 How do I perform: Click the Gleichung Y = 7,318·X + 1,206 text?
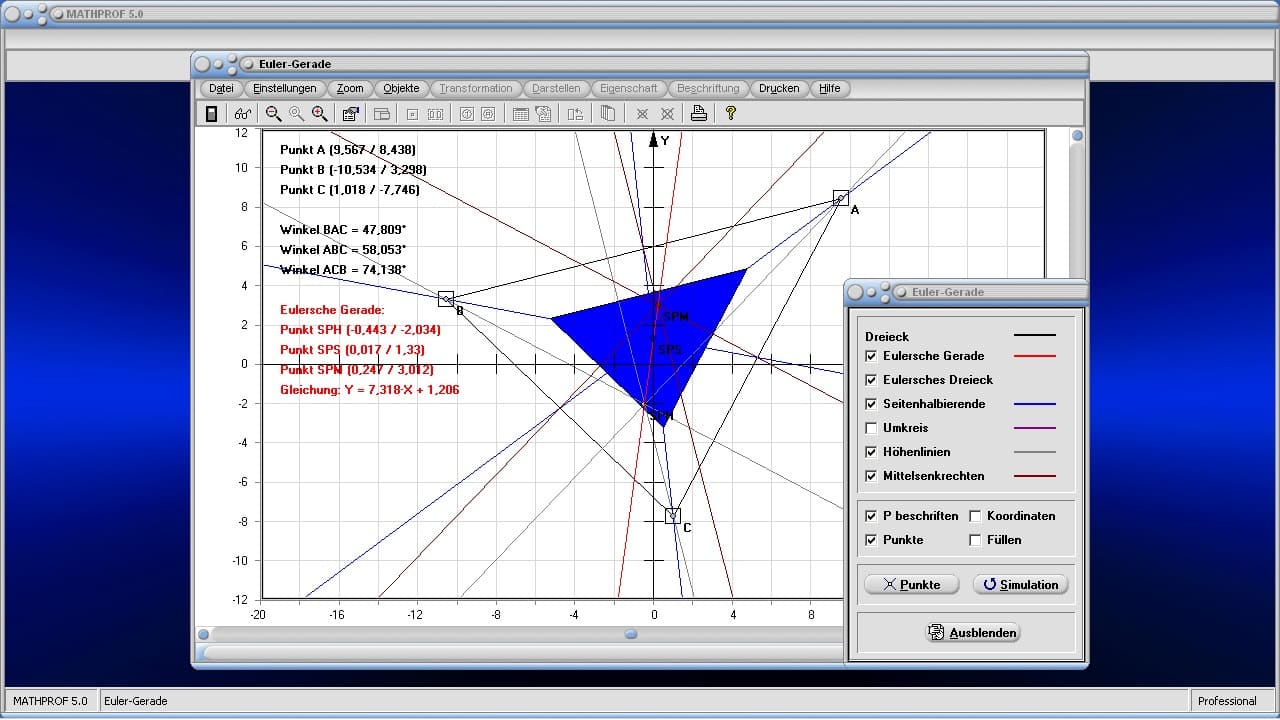(x=370, y=390)
